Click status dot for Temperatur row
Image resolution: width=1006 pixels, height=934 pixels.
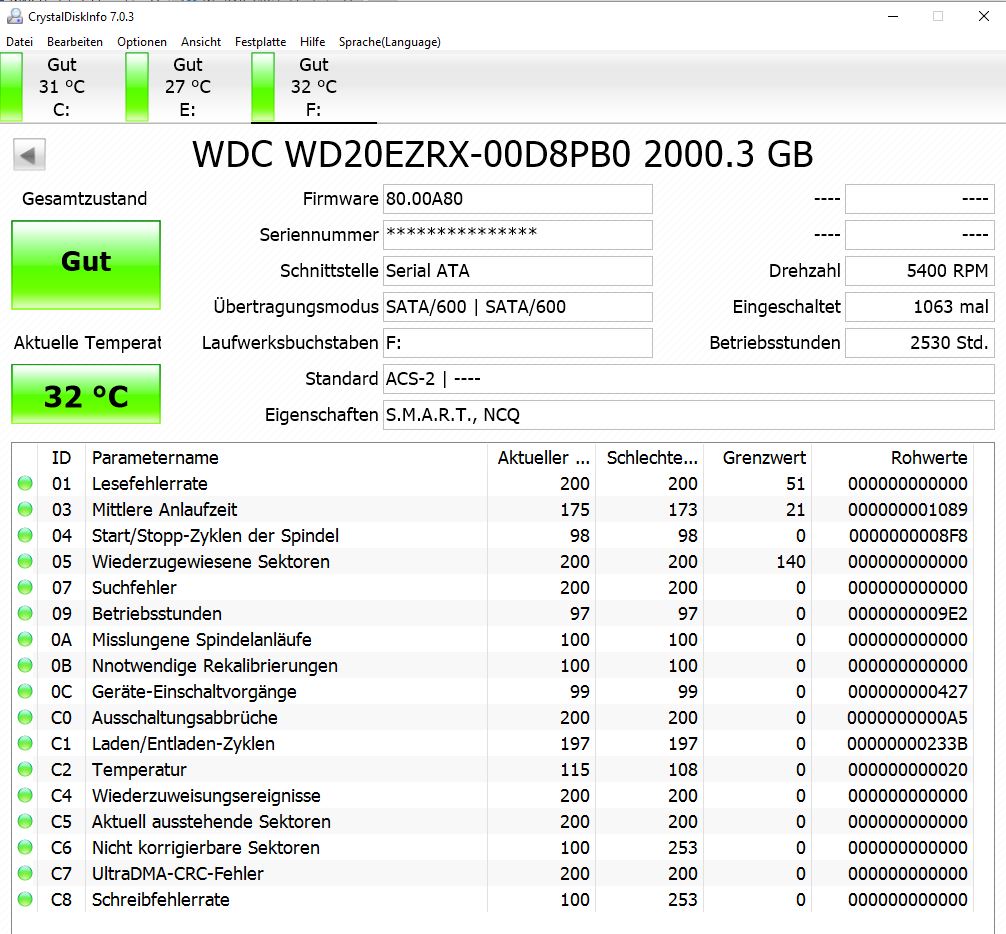pos(25,769)
